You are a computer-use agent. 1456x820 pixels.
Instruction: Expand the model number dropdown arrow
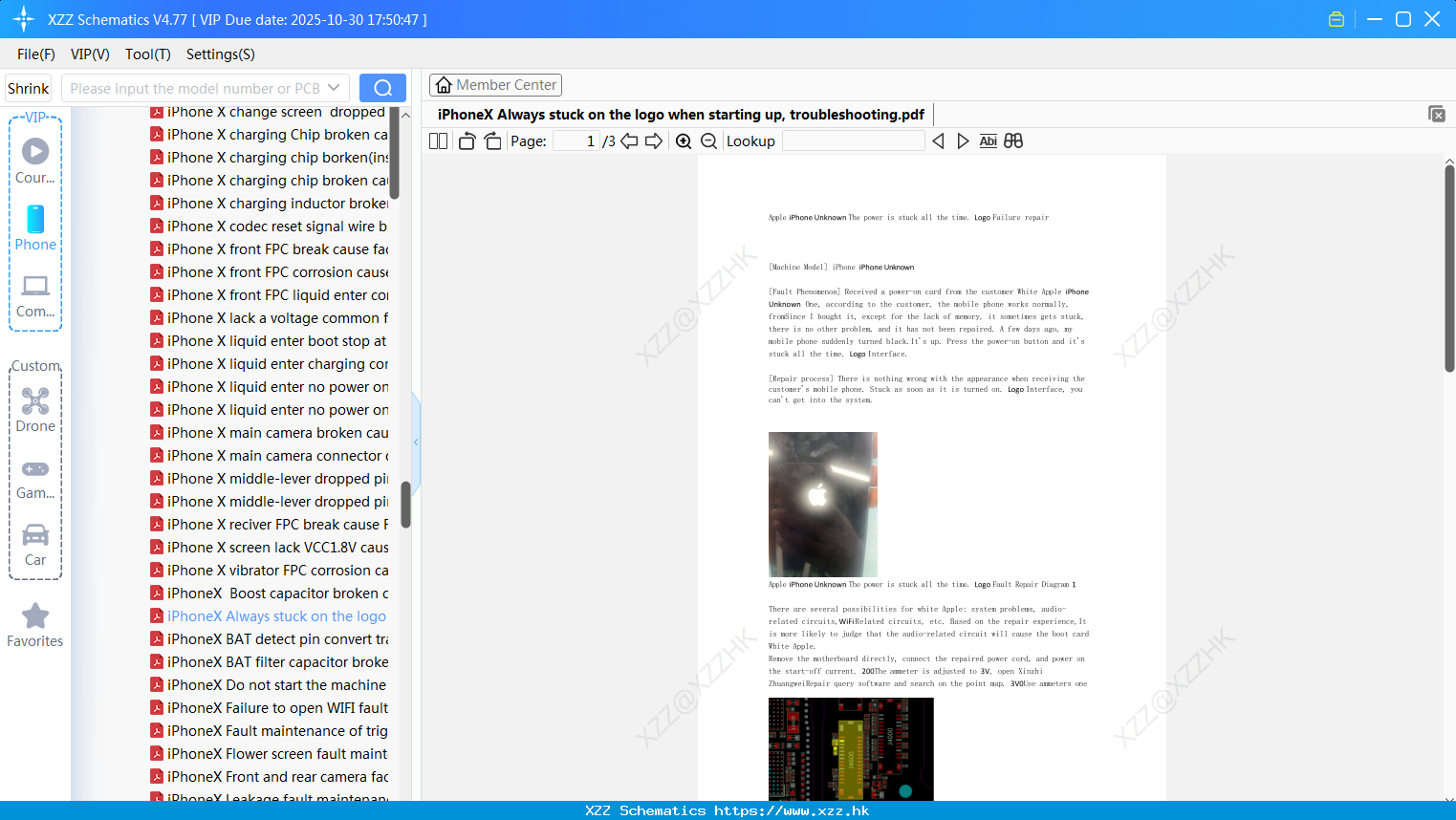[x=334, y=88]
